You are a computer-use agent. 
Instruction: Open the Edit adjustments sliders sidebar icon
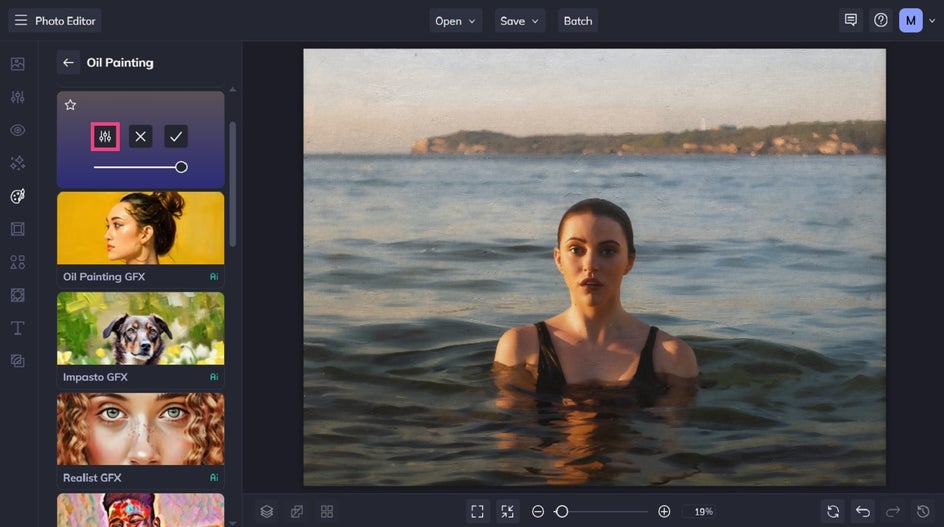(17, 97)
